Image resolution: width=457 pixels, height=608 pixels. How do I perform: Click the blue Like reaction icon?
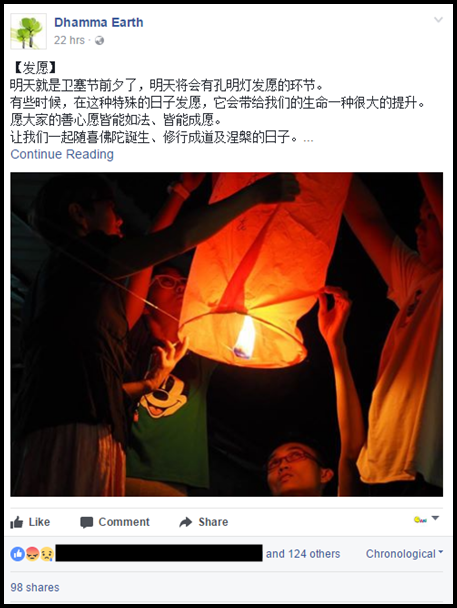17,554
